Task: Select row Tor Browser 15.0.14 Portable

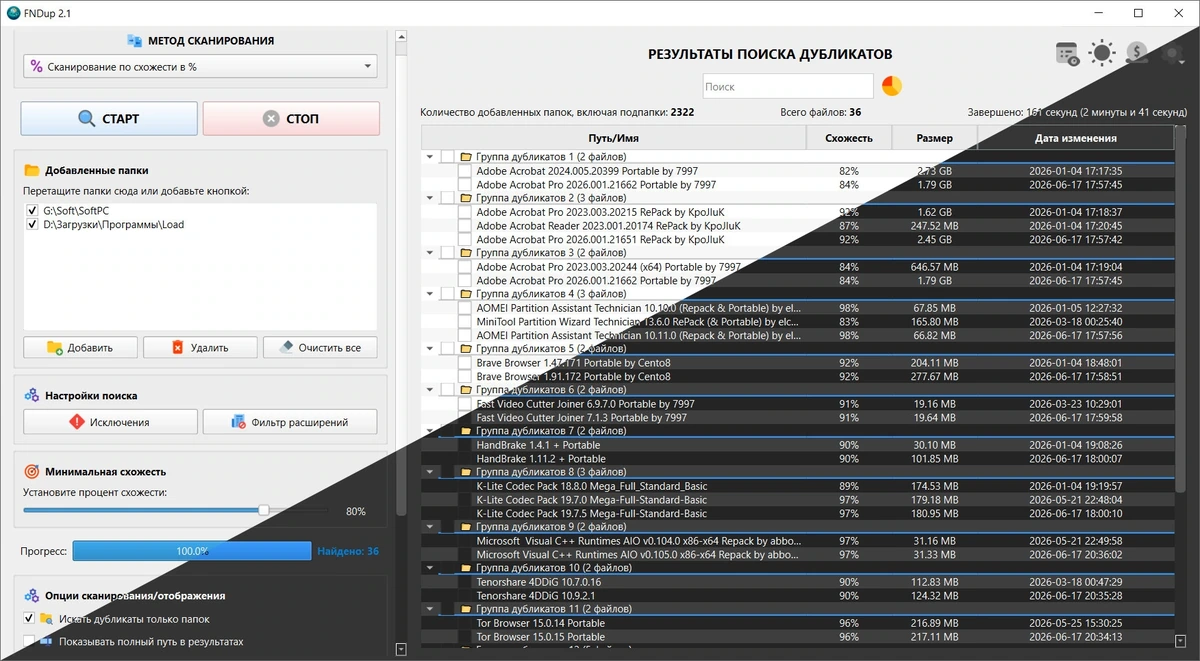Action: point(798,623)
